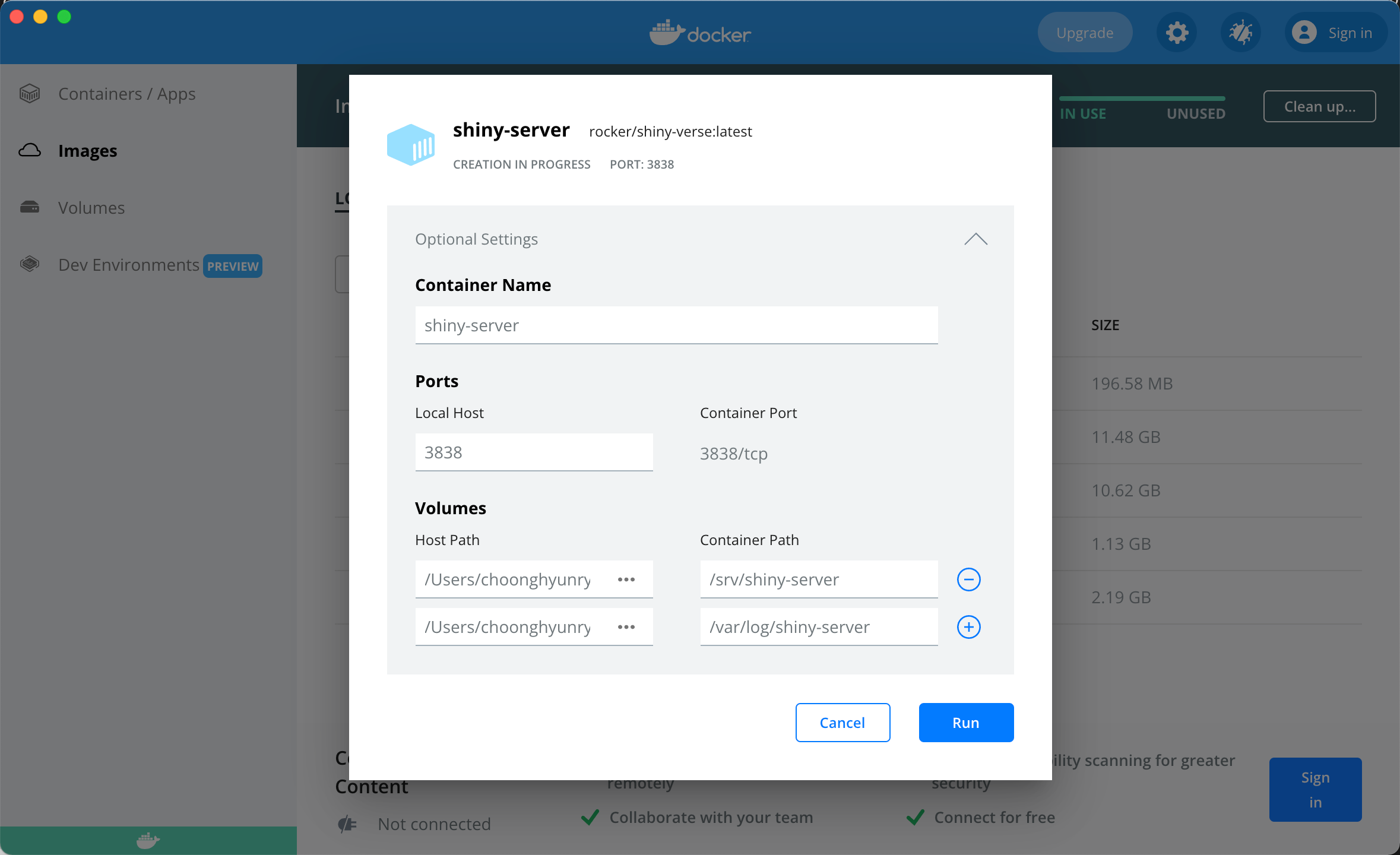Click the rocker/shiny-verse:latest image name
The image size is (1400, 855).
[x=670, y=132]
